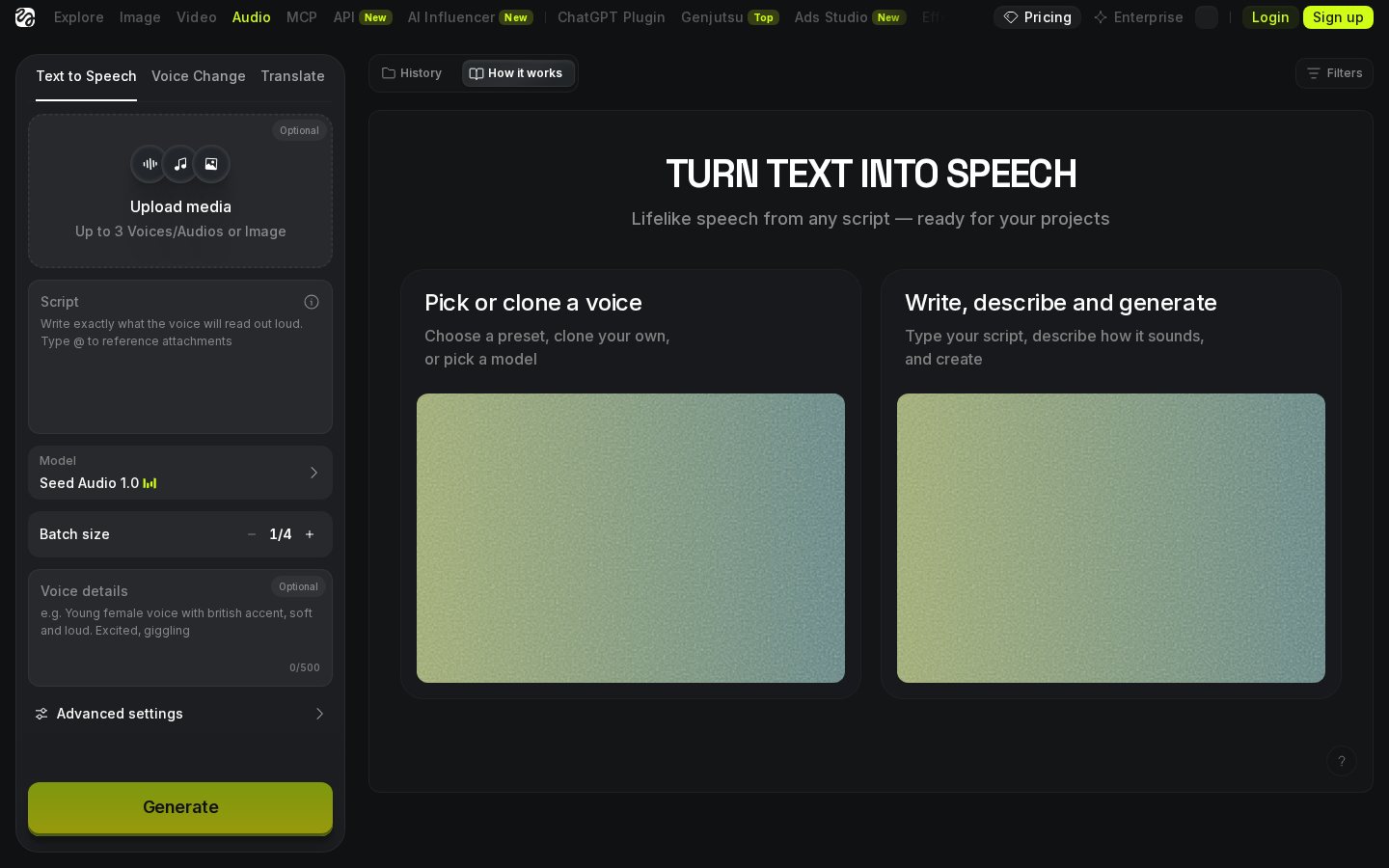Go to Explore in top navigation
The height and width of the screenshot is (868, 1389).
pyautogui.click(x=79, y=17)
